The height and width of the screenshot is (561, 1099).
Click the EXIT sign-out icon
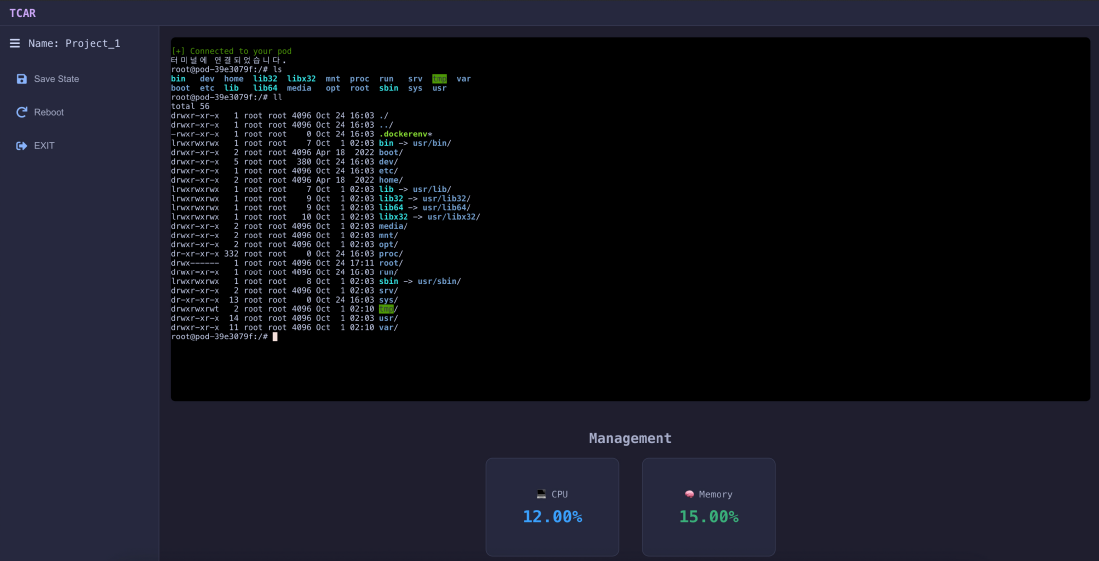(x=21, y=146)
